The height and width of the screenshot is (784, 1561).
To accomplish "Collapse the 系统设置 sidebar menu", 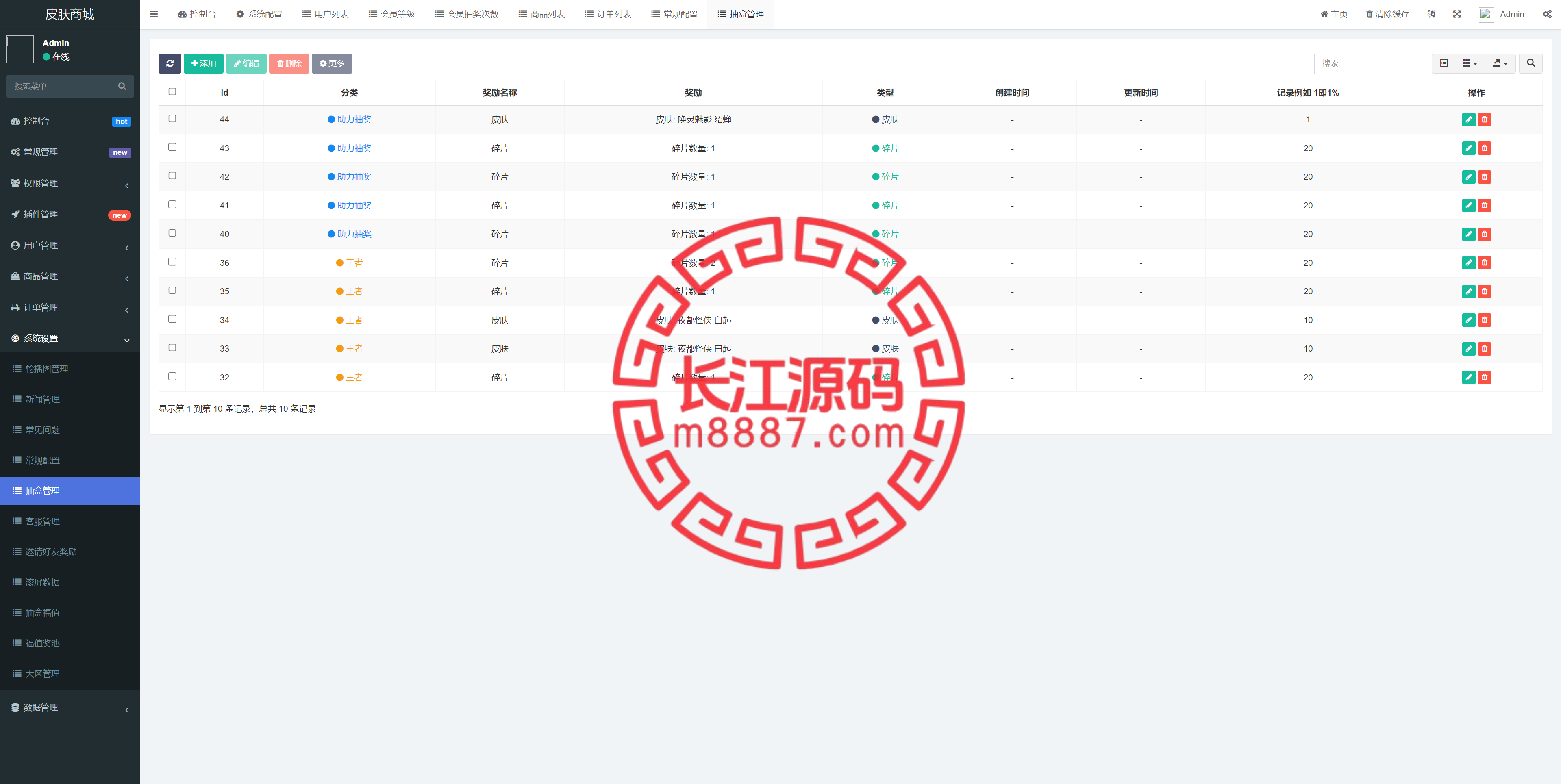I will (x=70, y=339).
